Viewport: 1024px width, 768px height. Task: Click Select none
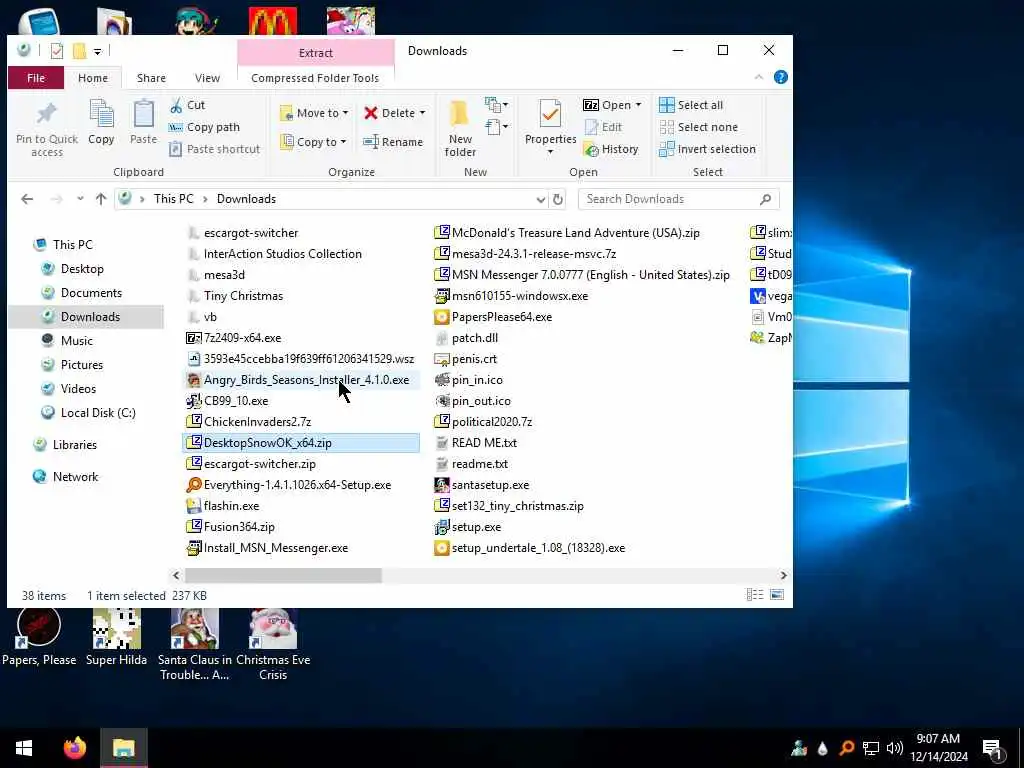click(x=698, y=127)
